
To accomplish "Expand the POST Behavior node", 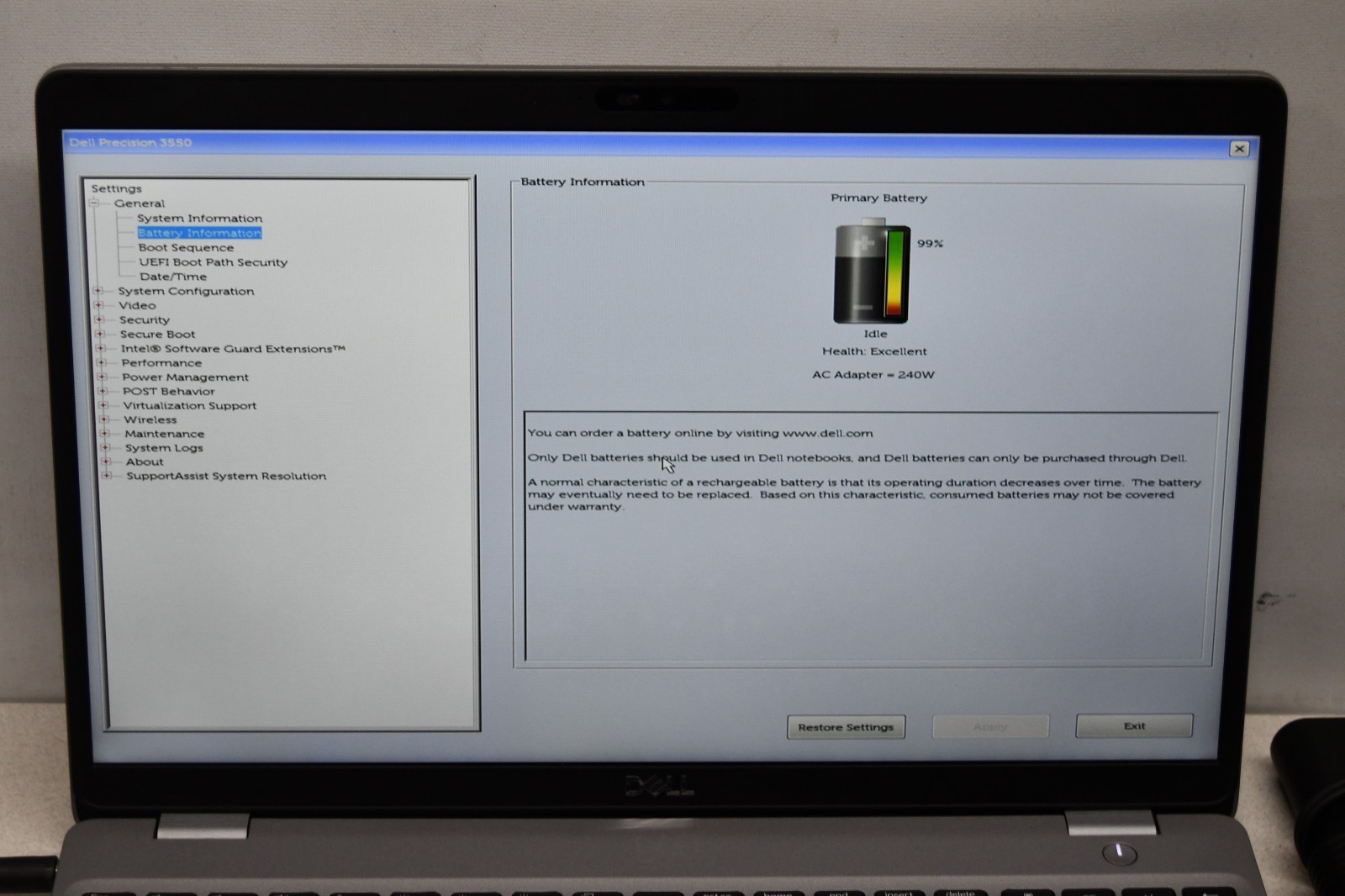I will click(x=103, y=391).
